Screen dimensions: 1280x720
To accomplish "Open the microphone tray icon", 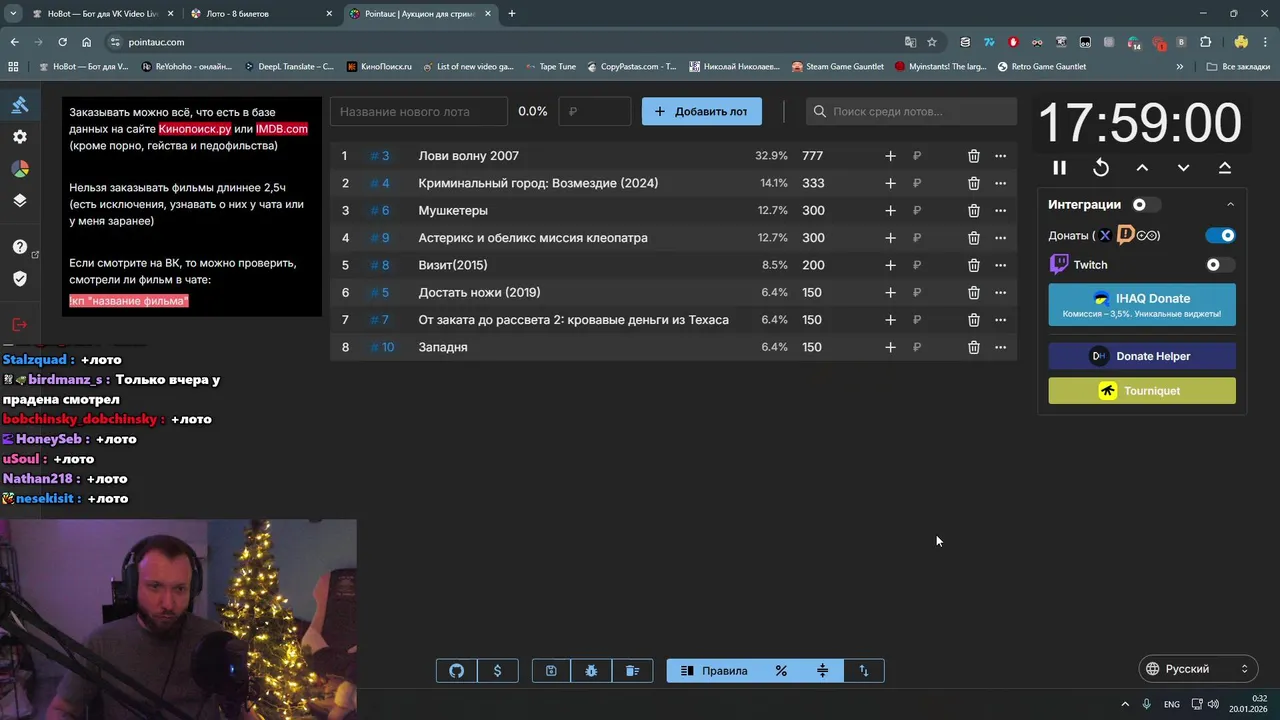I will coord(1147,704).
